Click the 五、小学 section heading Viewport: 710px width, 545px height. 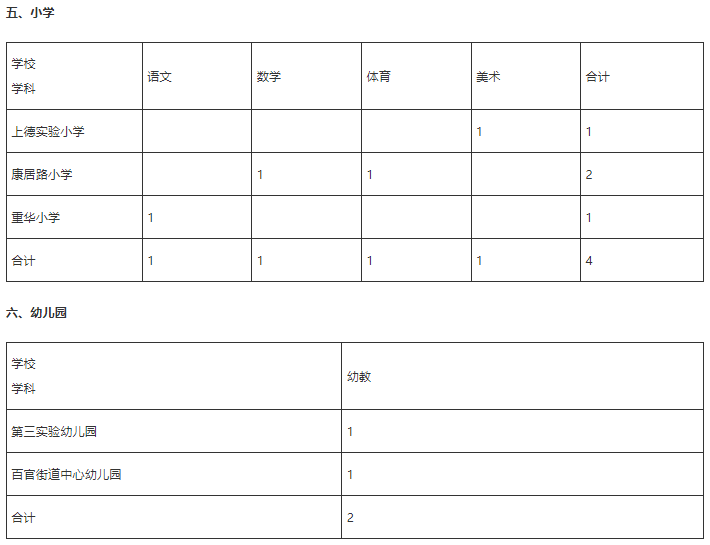(x=30, y=14)
